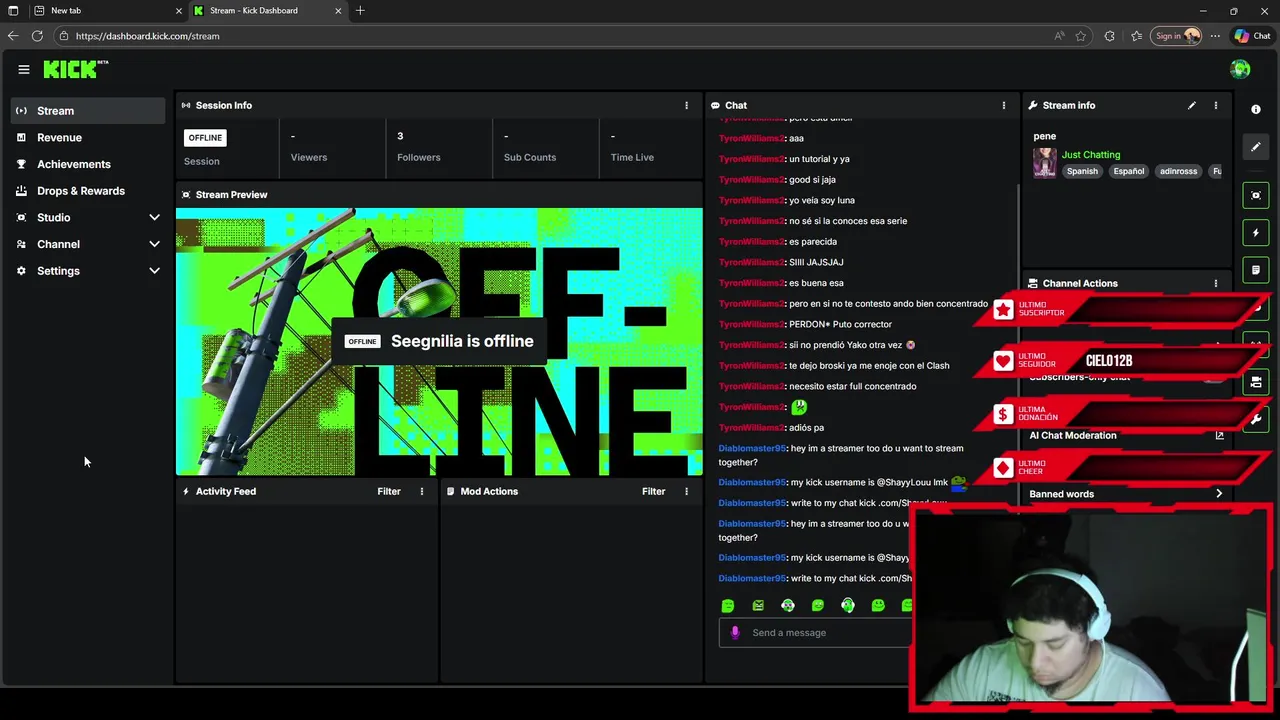The height and width of the screenshot is (720, 1280).
Task: Click the purple microphone icon in chat input
Action: [735, 632]
